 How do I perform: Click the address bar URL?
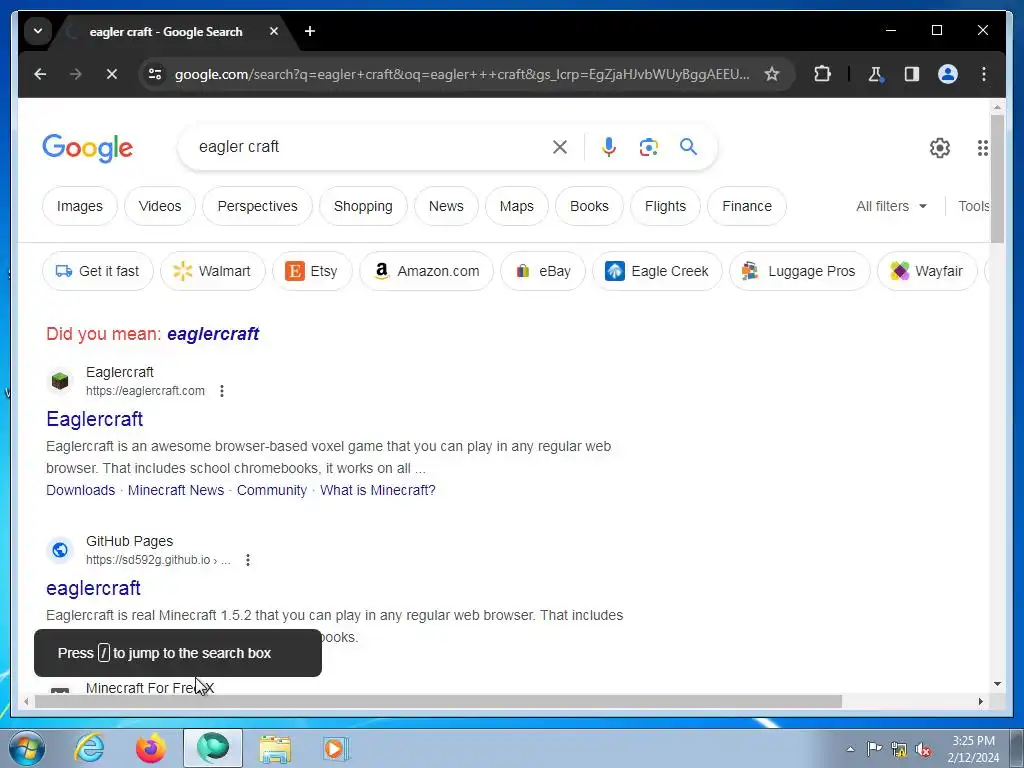(x=462, y=74)
